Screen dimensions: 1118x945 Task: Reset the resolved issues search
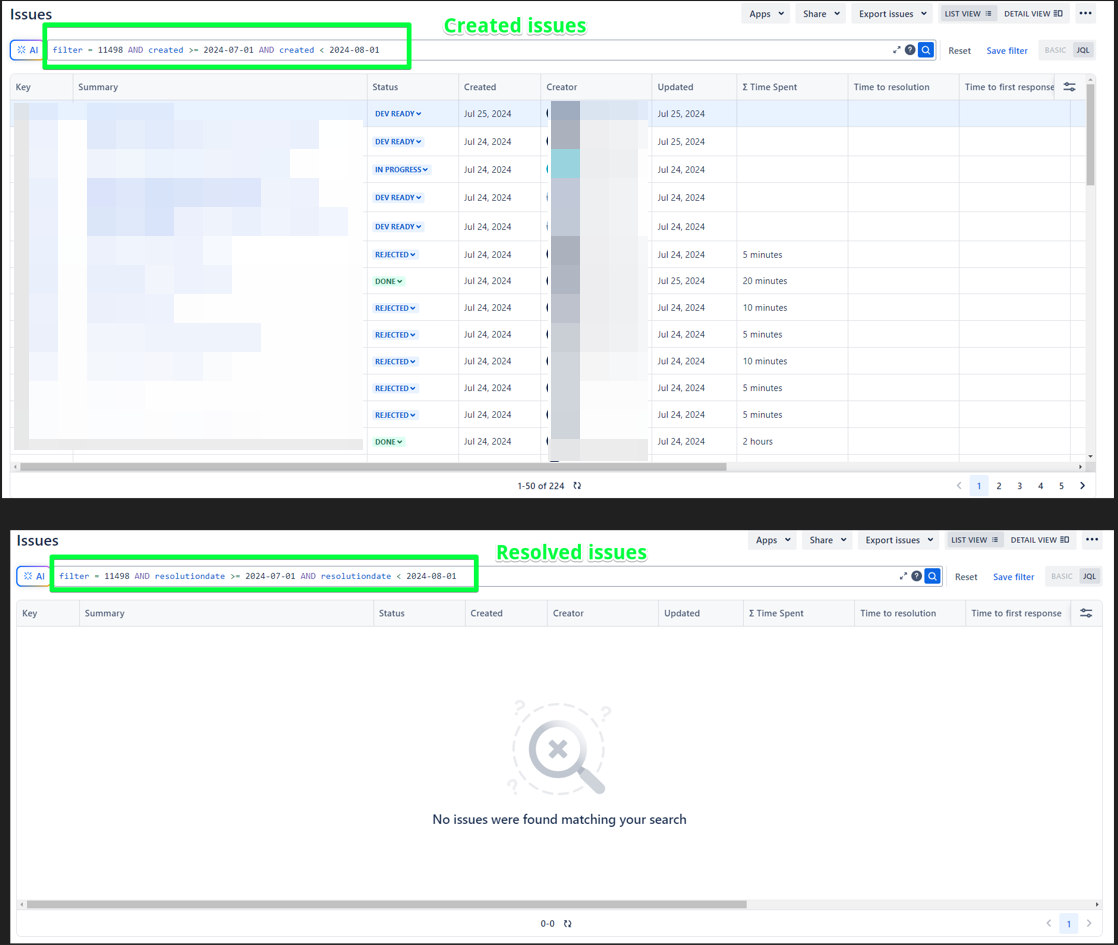click(968, 576)
